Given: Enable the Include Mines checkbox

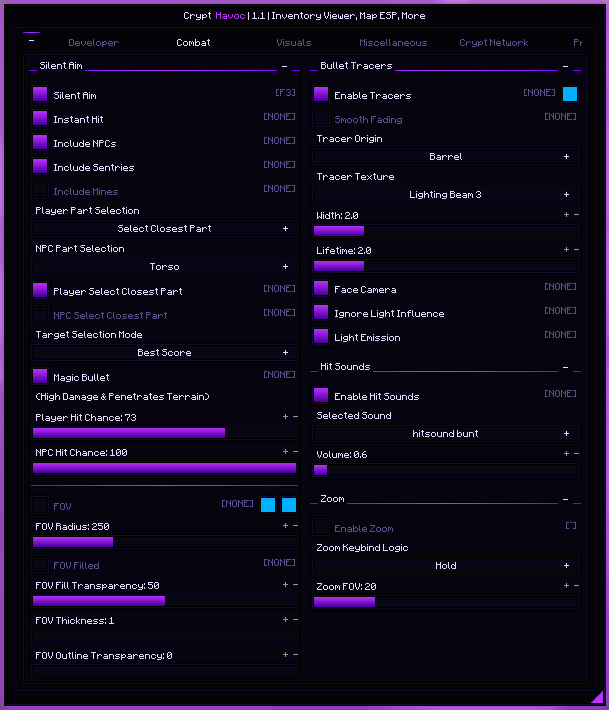Looking at the screenshot, I should tap(40, 190).
